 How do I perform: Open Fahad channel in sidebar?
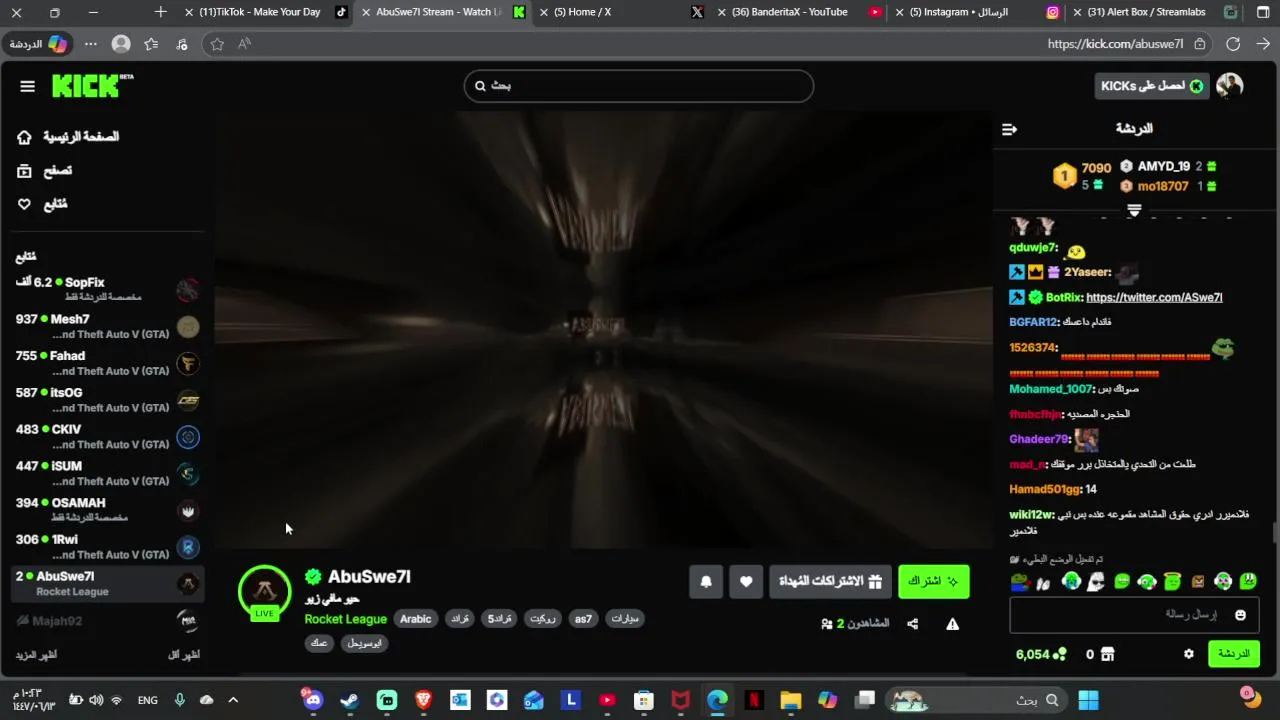107,363
